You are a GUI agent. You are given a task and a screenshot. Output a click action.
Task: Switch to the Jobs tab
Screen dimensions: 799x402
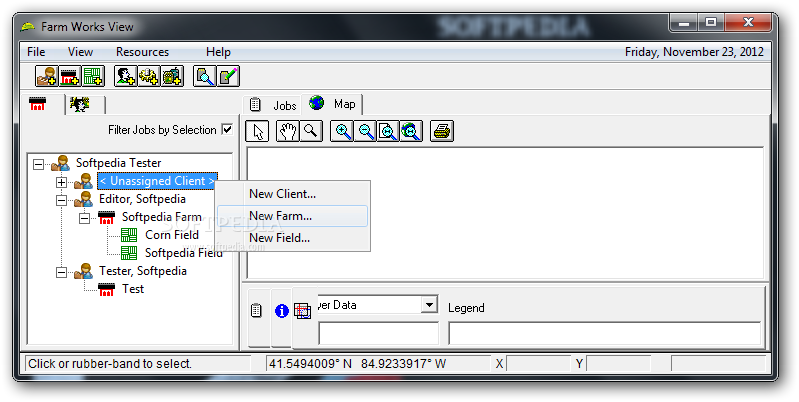(273, 105)
